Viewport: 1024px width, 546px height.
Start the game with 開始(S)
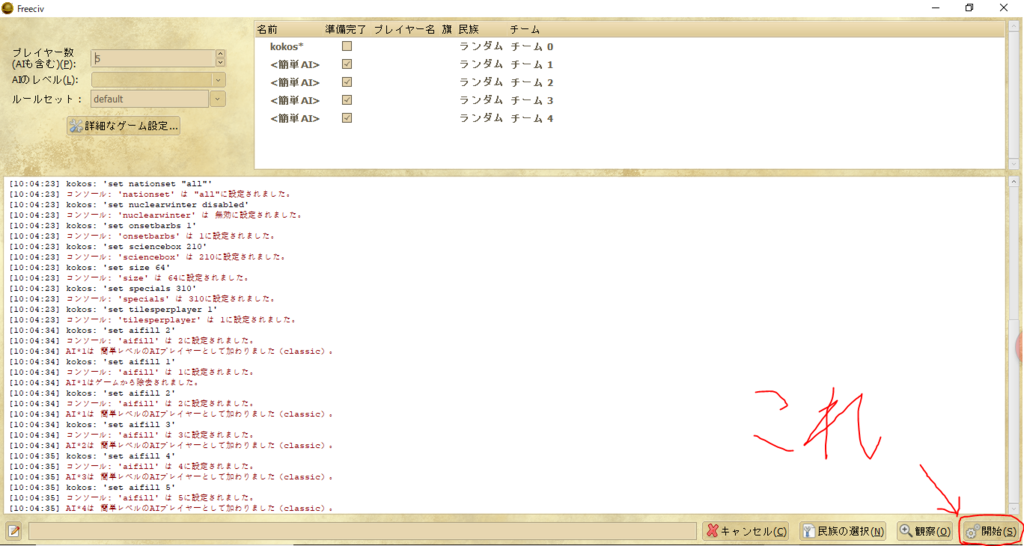pos(991,532)
